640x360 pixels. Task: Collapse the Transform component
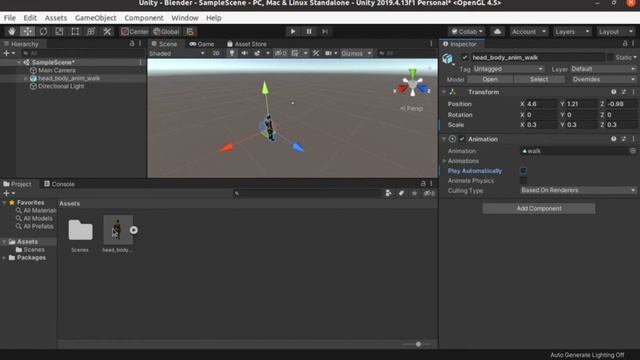[x=444, y=92]
